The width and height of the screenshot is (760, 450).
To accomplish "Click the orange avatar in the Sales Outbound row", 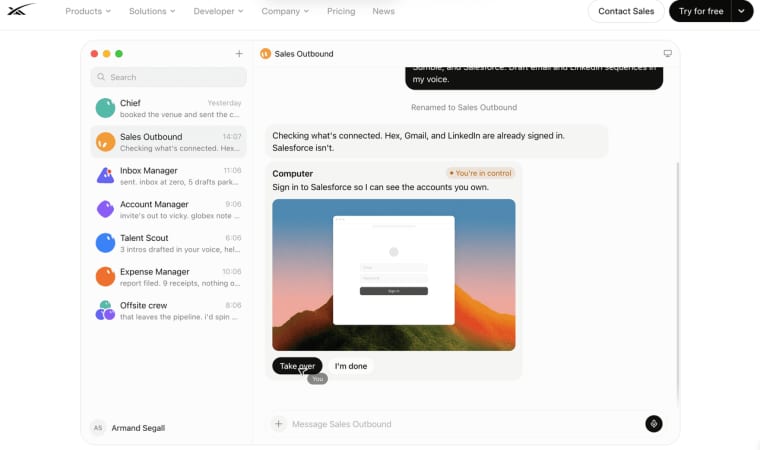I will click(105, 142).
